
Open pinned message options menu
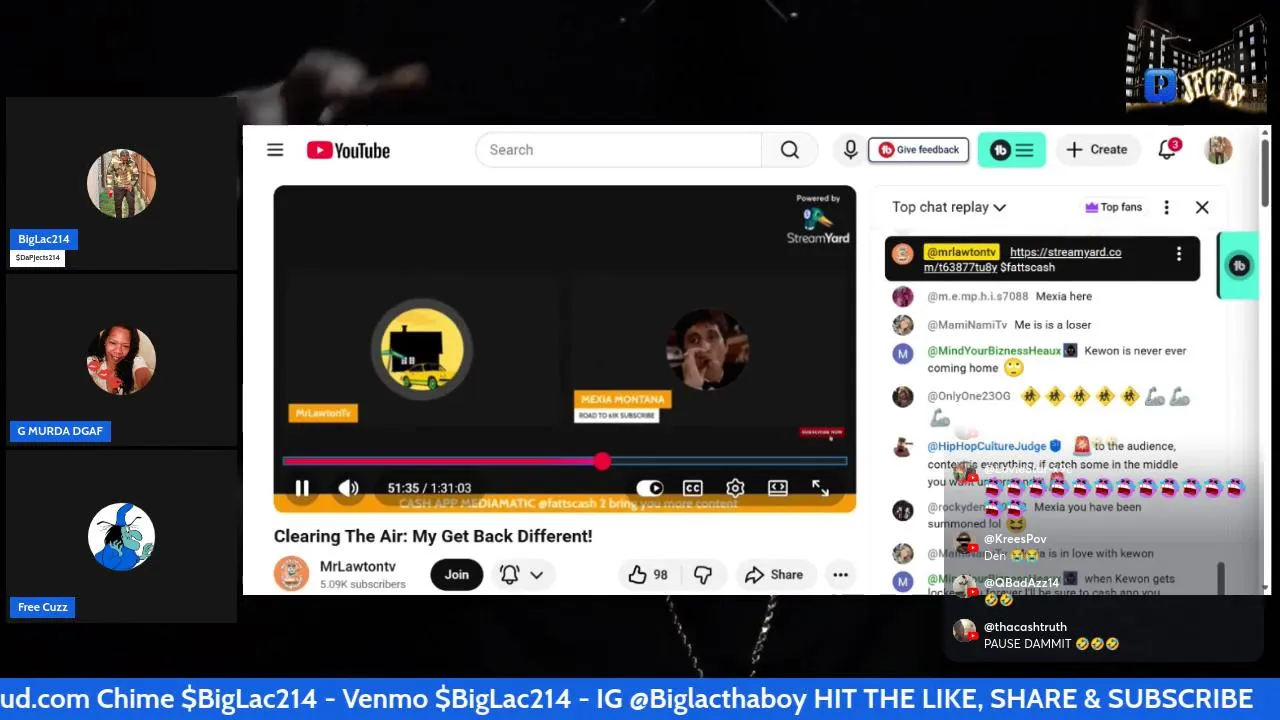(x=1179, y=254)
